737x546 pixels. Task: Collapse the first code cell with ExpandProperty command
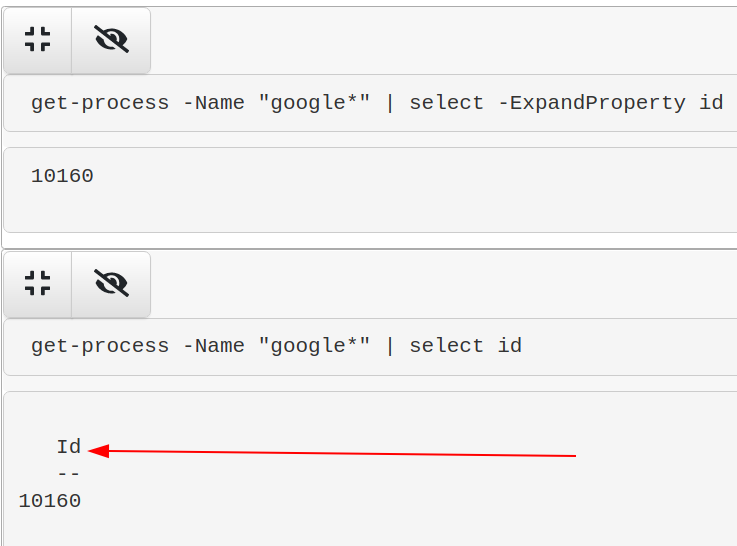click(38, 40)
